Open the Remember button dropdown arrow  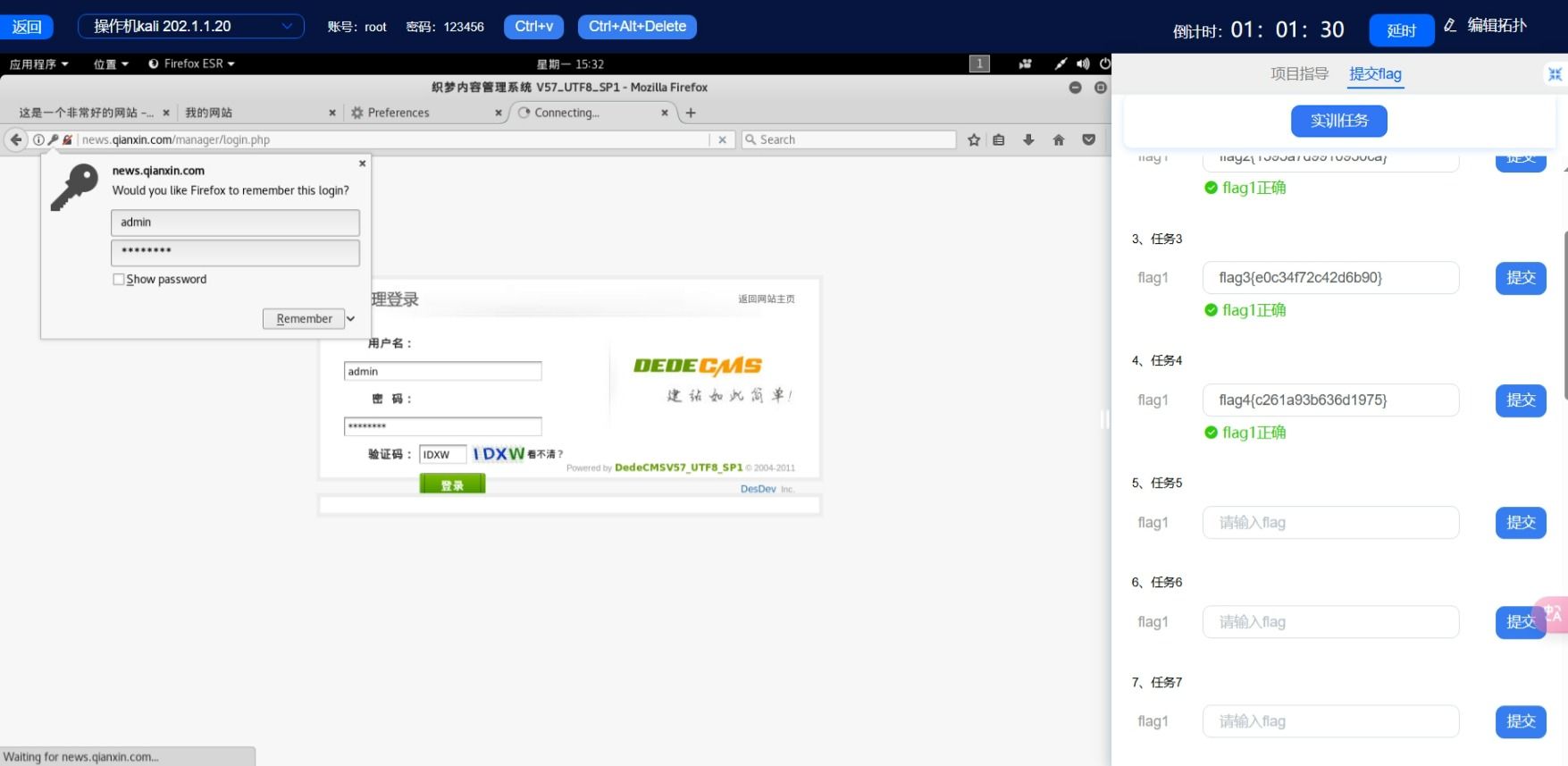[x=351, y=319]
